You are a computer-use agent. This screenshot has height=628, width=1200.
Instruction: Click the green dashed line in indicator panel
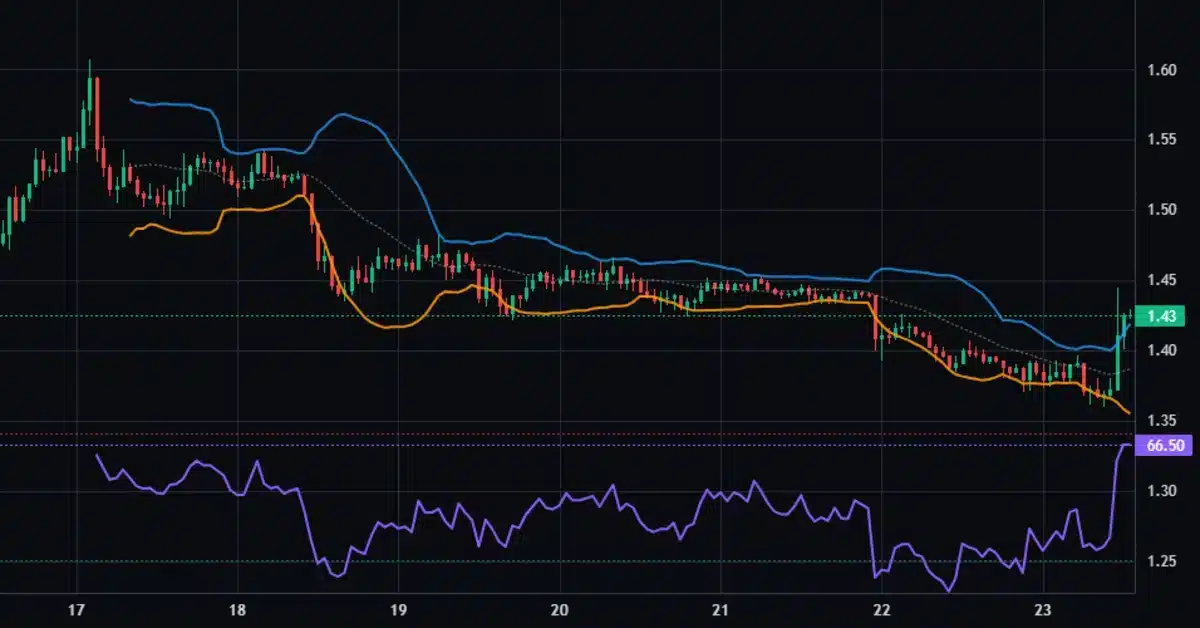(600, 563)
